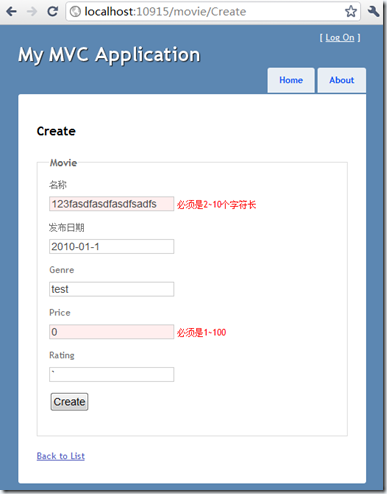
Task: Go back using the browser back arrow
Action: [x=11, y=11]
